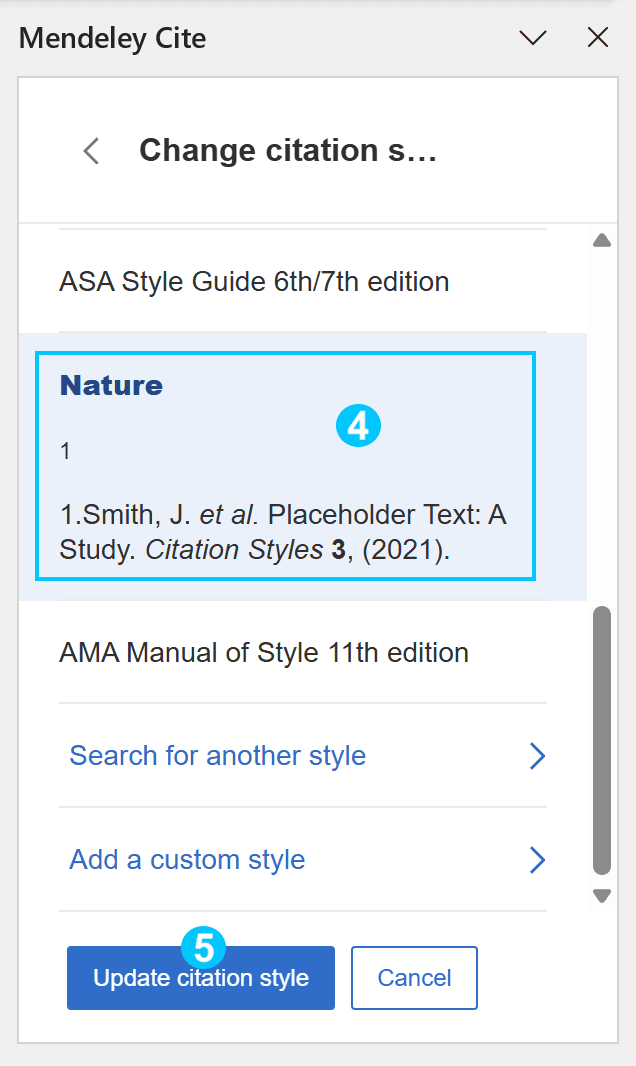Click the style list scrollbar thumb
This screenshot has width=636, height=1066.
(602, 740)
